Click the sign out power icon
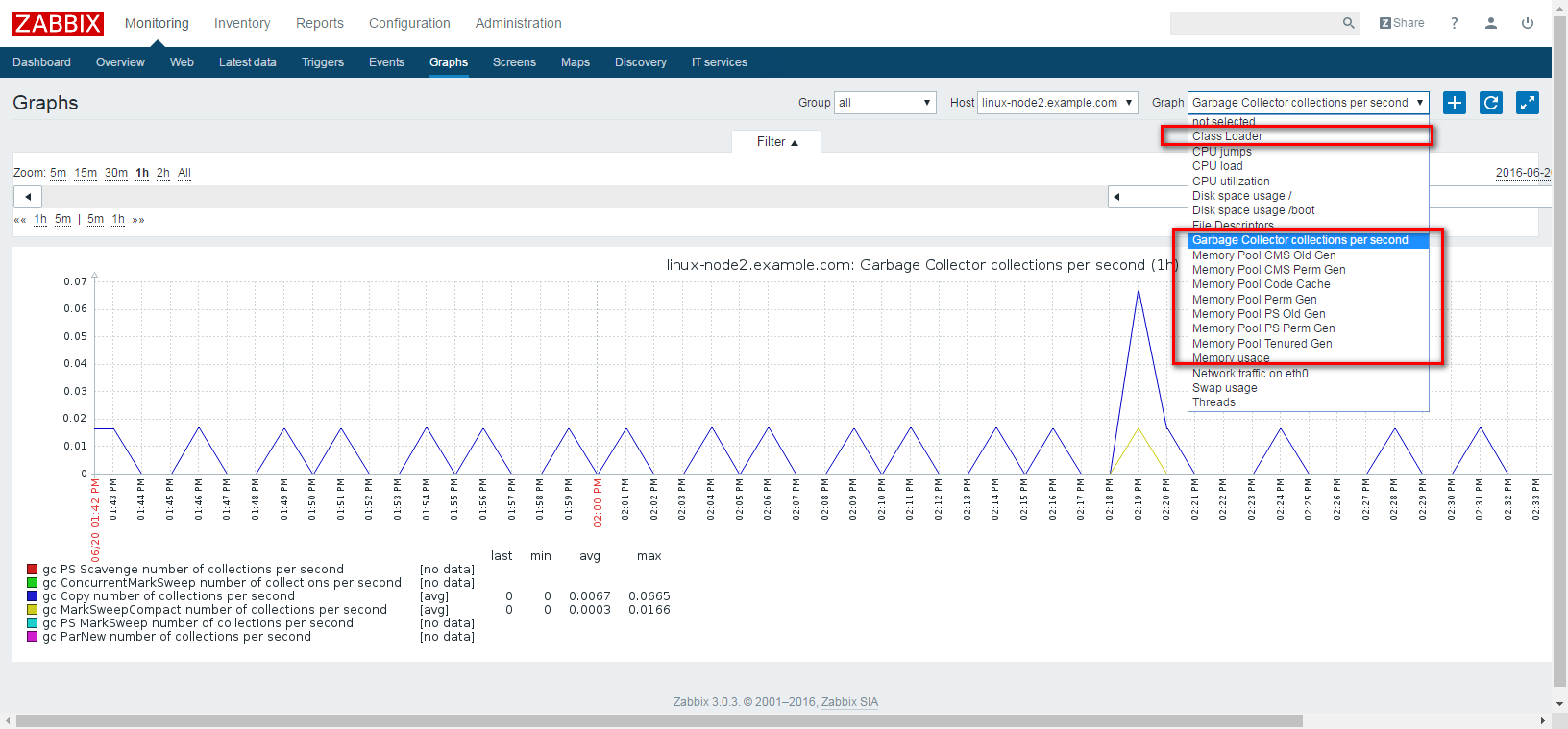This screenshot has width=1568, height=729. 1528,23
